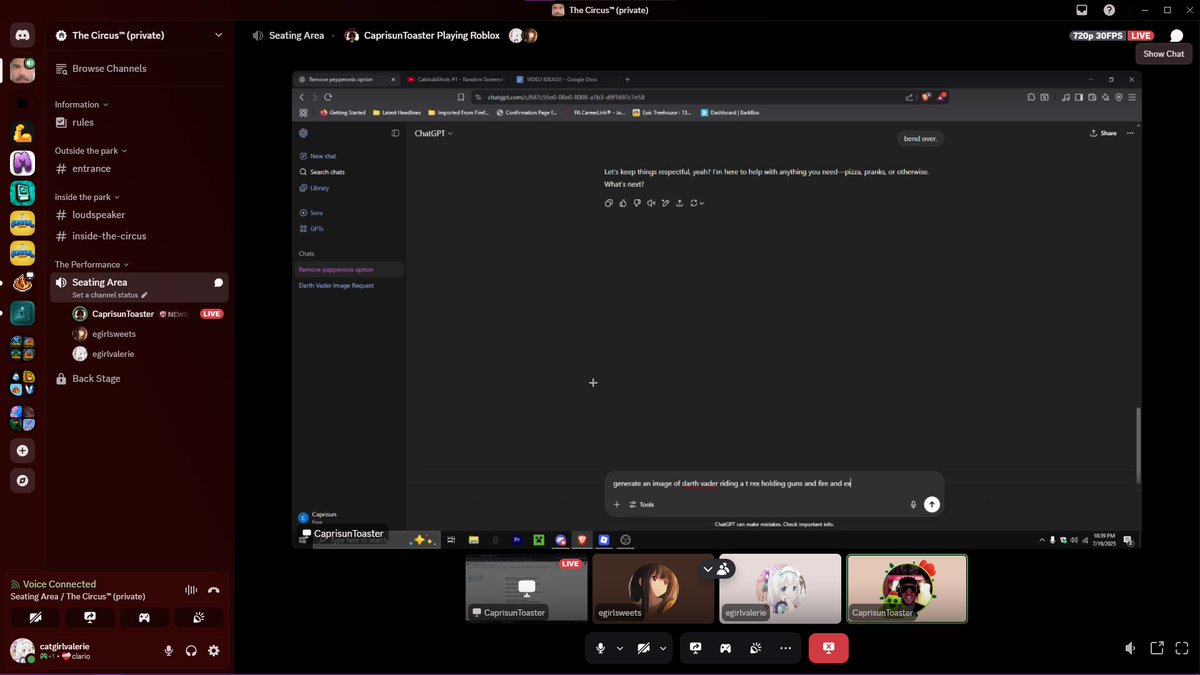This screenshot has height=675, width=1200.
Task: Open the rules channel
Action: (x=140, y=122)
